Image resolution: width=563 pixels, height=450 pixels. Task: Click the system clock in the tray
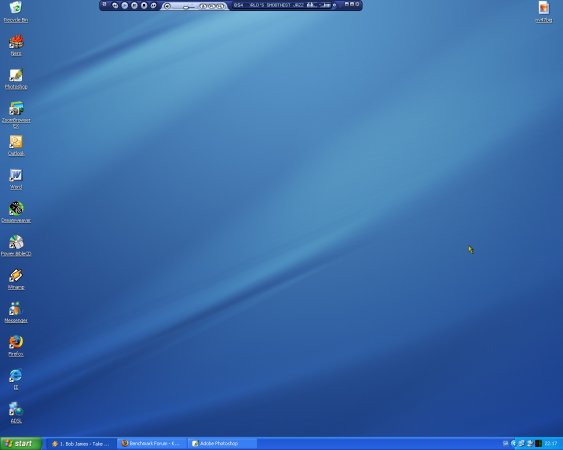pyautogui.click(x=551, y=444)
